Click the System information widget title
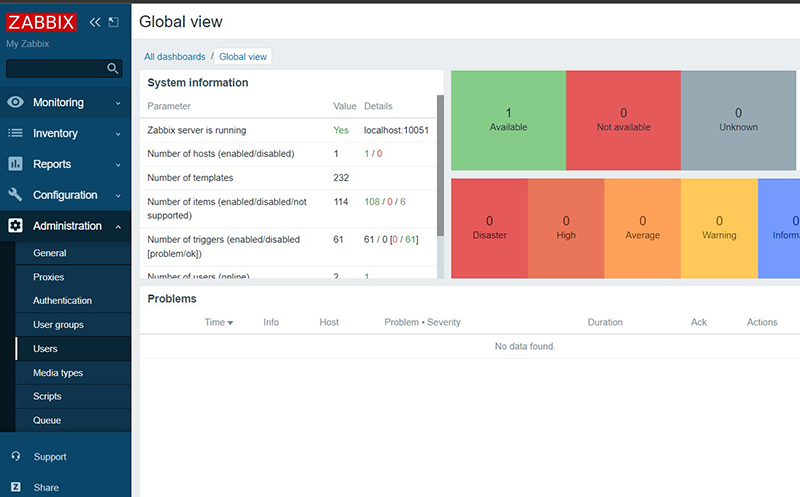The image size is (800, 497). (198, 83)
